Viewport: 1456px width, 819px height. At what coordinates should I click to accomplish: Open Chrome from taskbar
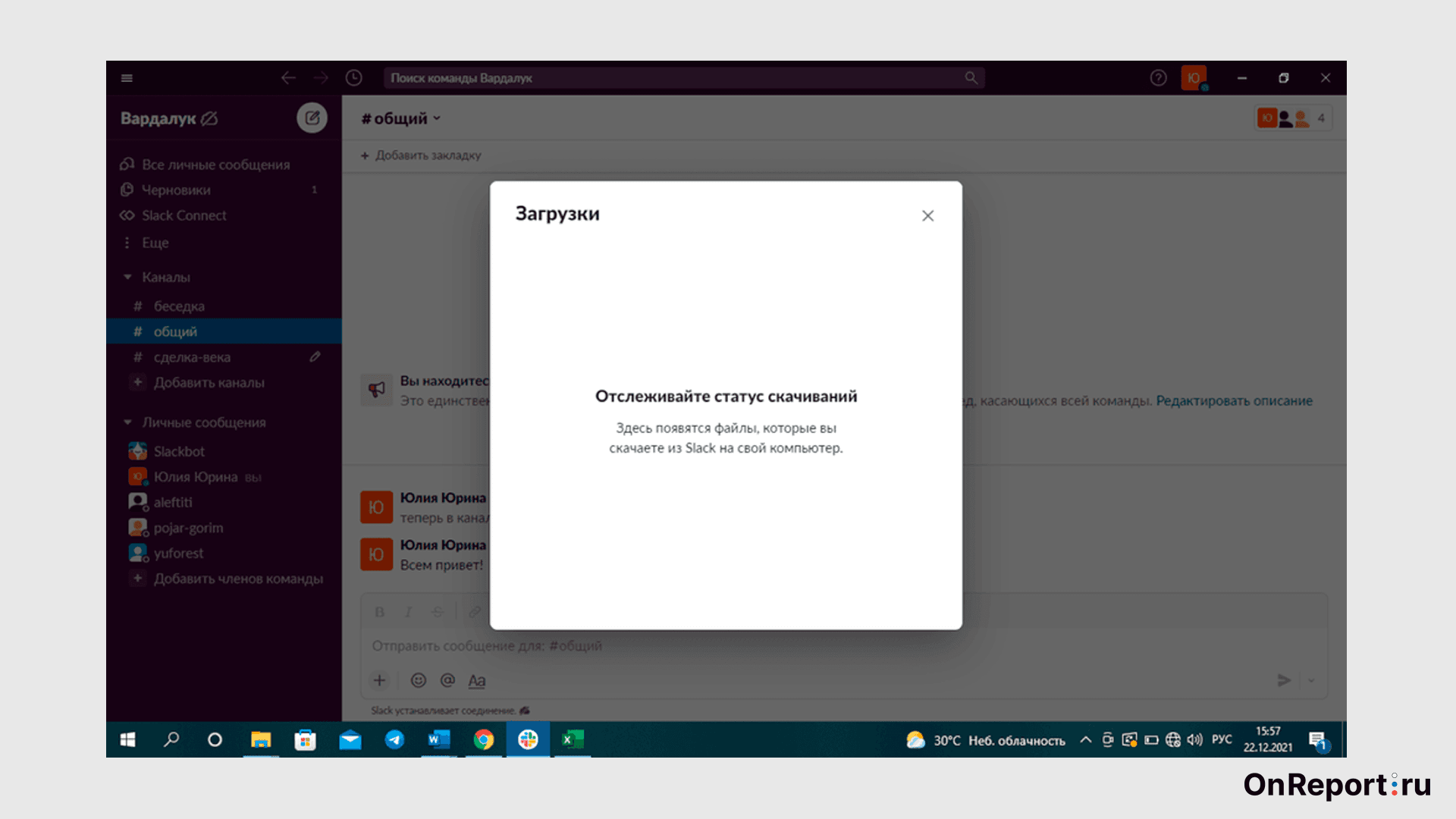click(484, 739)
